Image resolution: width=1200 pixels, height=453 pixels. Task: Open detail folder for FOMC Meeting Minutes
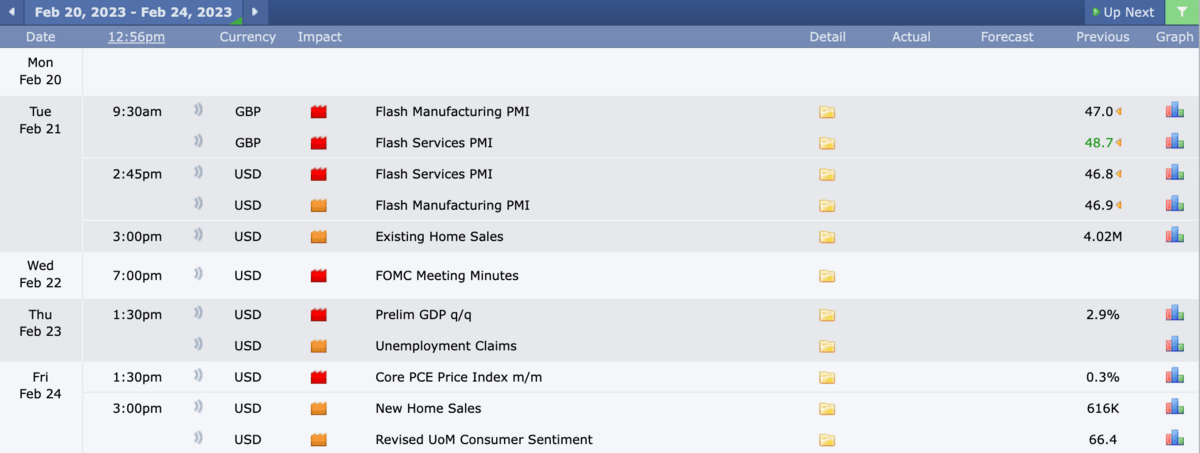pyautogui.click(x=827, y=276)
